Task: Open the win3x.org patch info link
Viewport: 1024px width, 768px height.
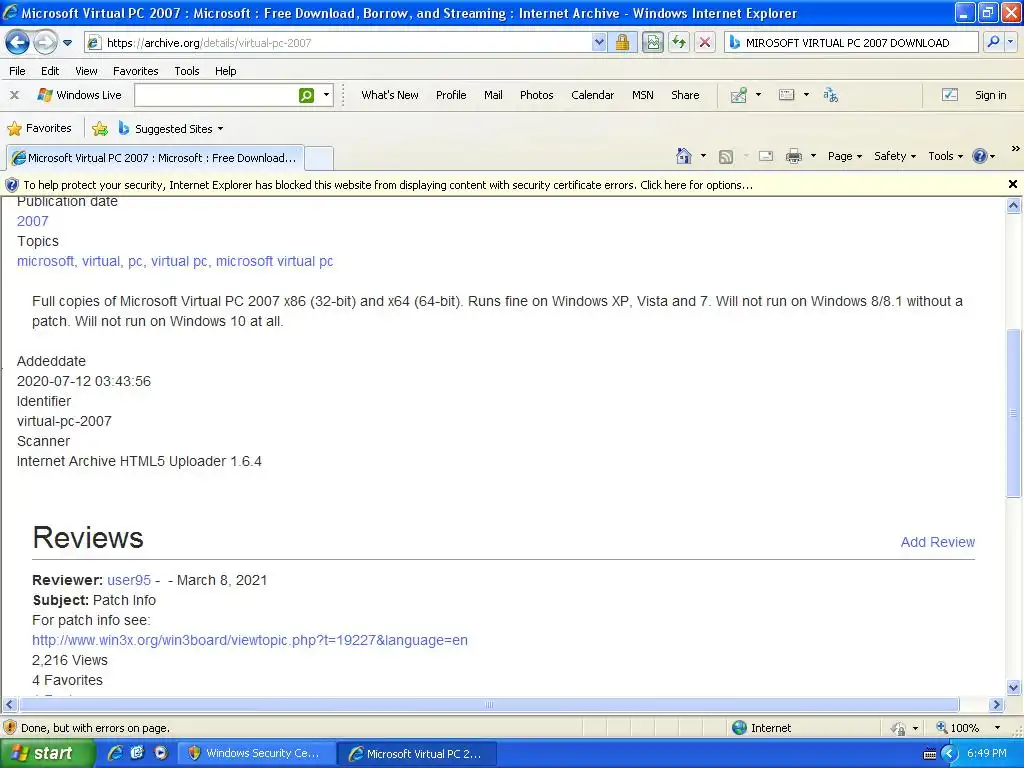Action: click(249, 640)
